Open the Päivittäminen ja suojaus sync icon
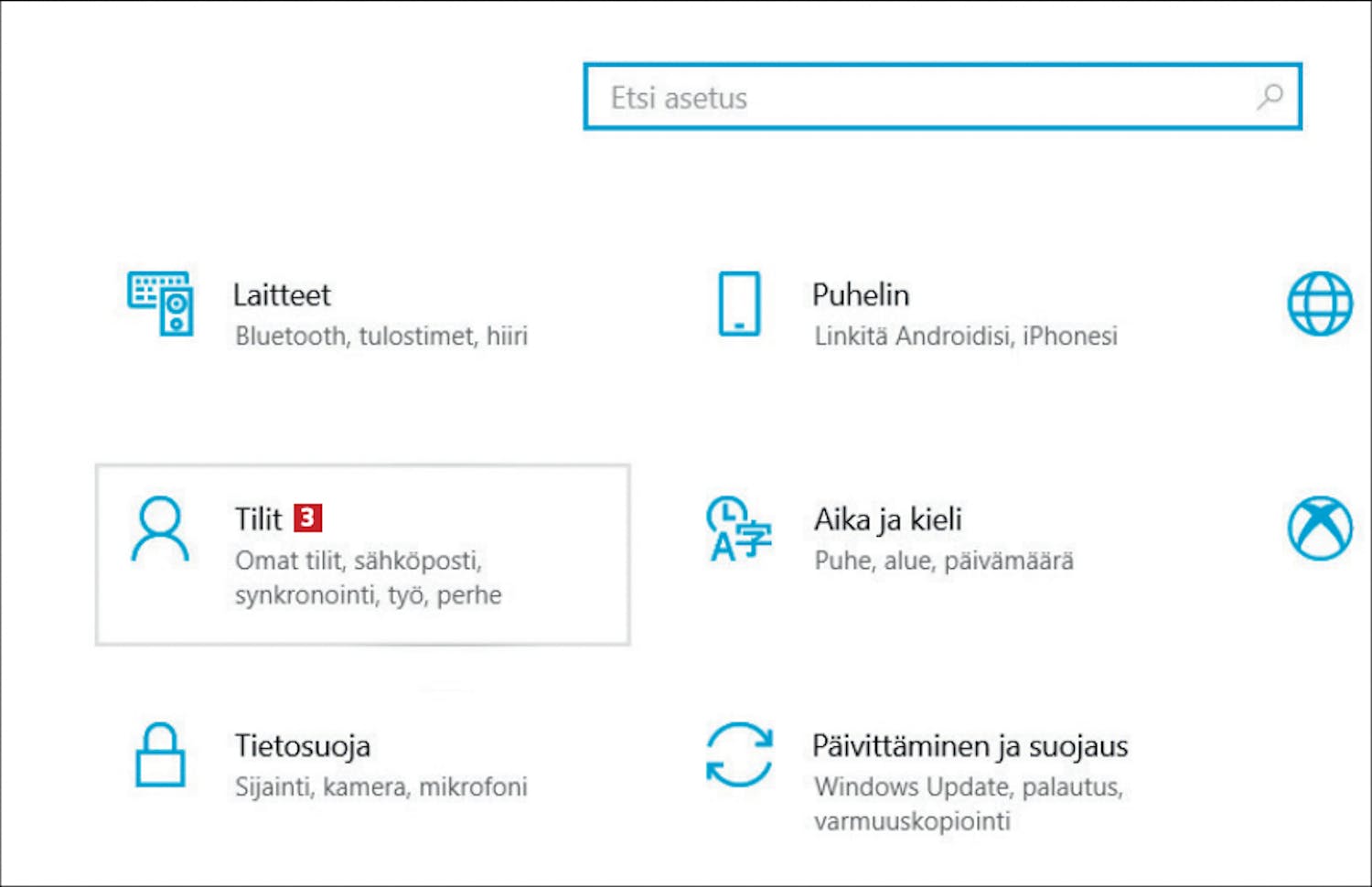 (739, 754)
